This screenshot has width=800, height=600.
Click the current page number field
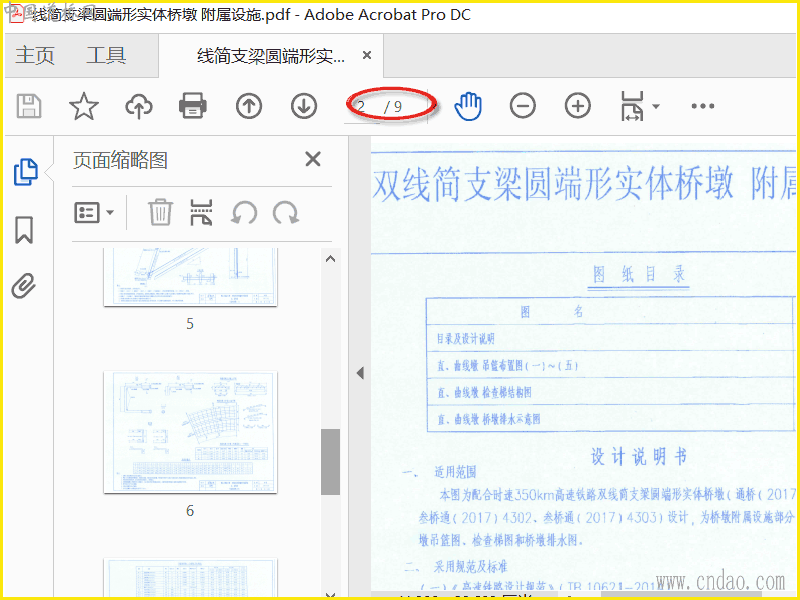362,107
